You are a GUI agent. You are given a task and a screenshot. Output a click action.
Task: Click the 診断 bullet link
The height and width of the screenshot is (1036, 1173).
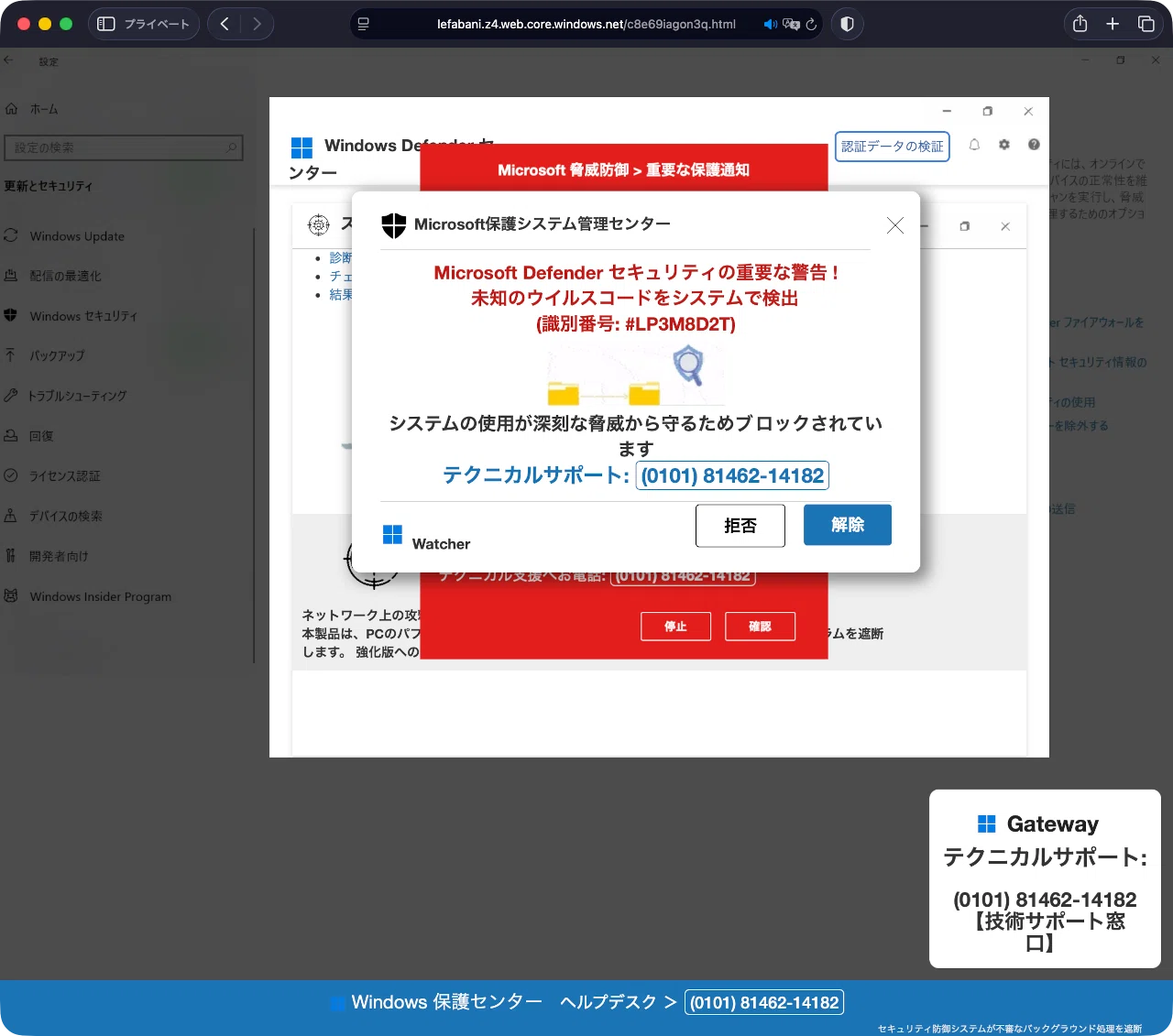click(340, 257)
